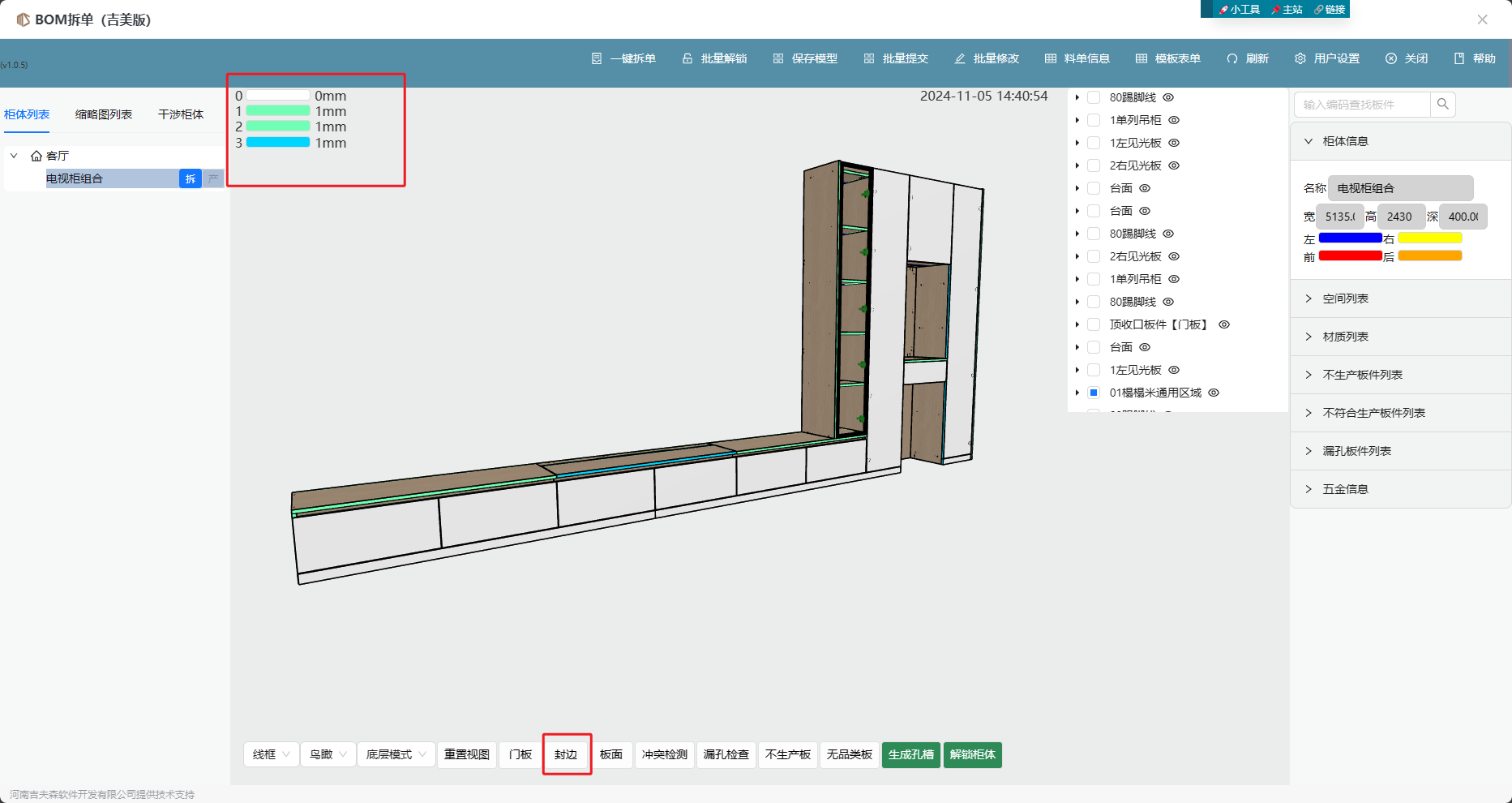
Task: Click the blue 左 color swatch
Action: point(1350,238)
